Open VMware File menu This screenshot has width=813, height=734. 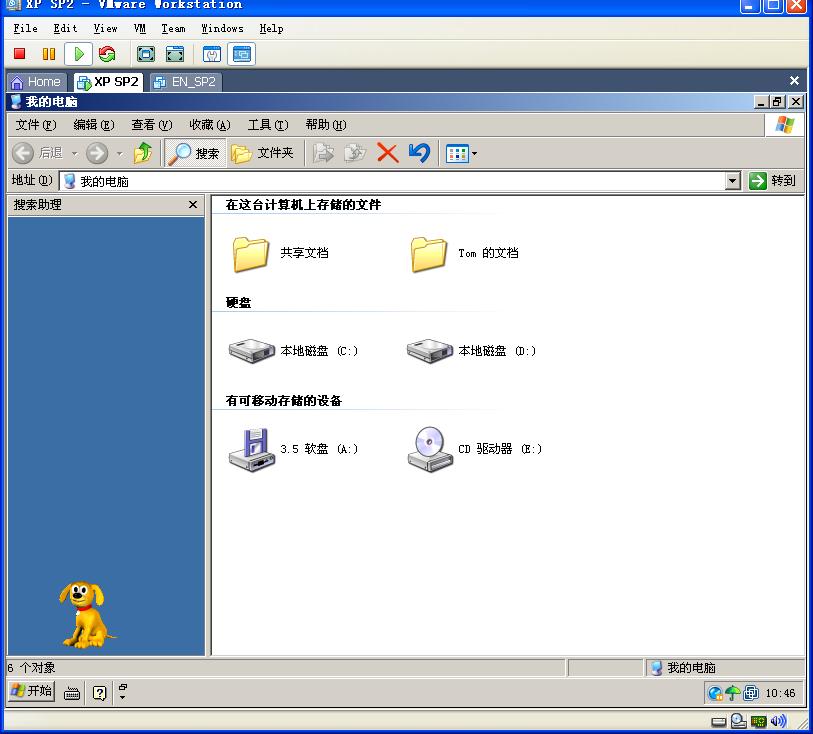pos(25,29)
